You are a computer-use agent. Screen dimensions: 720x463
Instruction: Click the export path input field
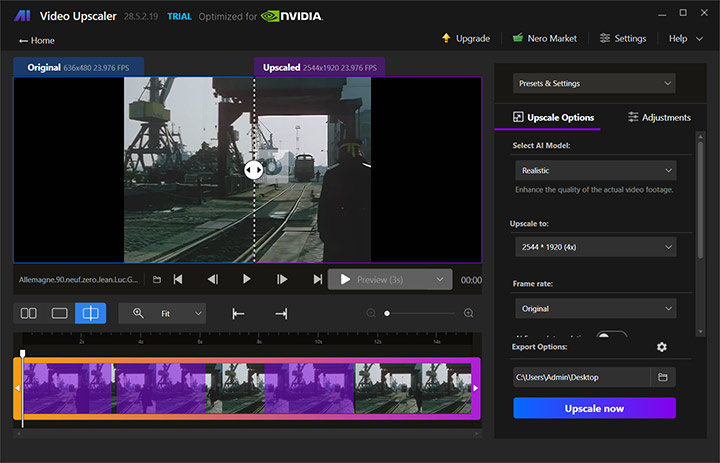pos(582,377)
